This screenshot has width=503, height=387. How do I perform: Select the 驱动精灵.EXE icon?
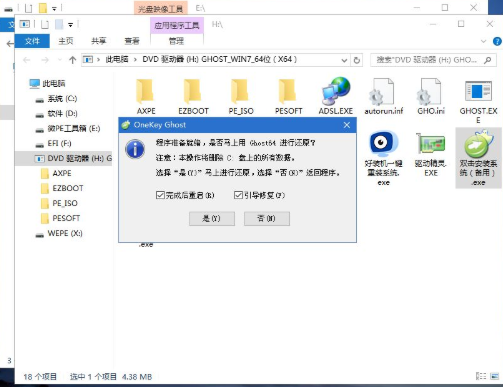(431, 145)
